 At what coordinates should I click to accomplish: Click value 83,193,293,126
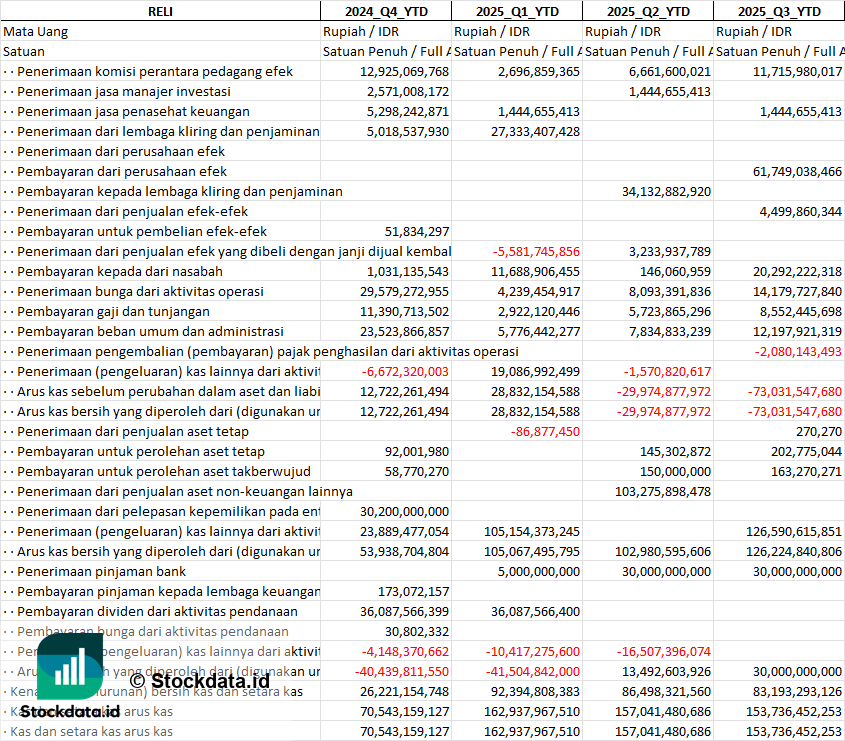pos(797,691)
